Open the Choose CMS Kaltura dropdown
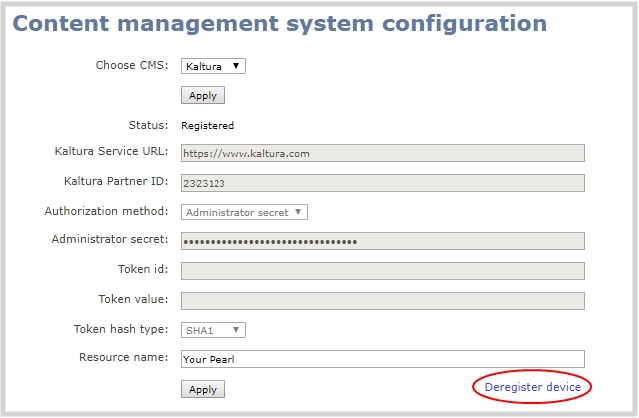The width and height of the screenshot is (639, 418). point(213,66)
